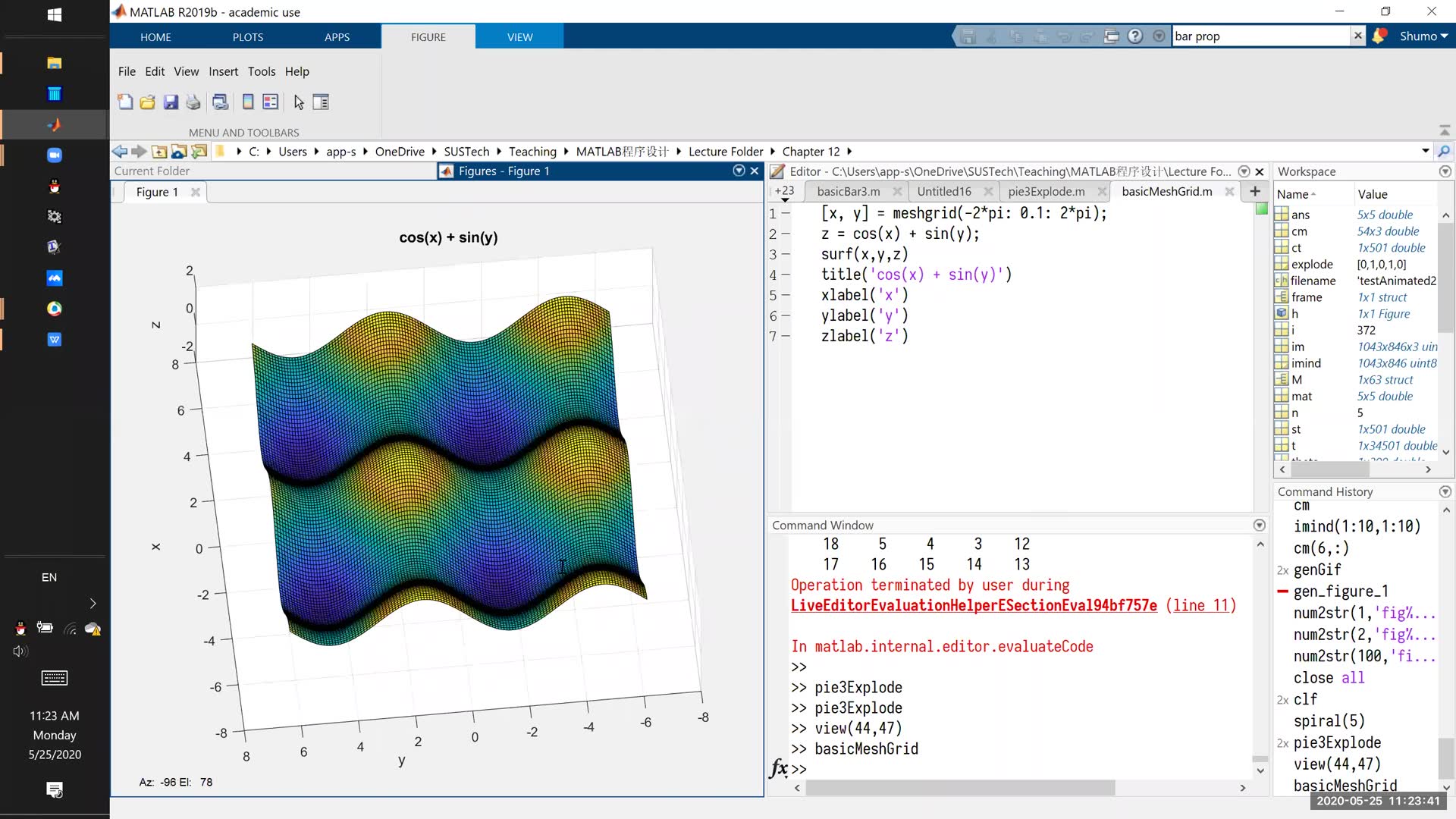This screenshot has height=819, width=1456.
Task: Open the Workspace panel actions dropdown
Action: click(1445, 171)
